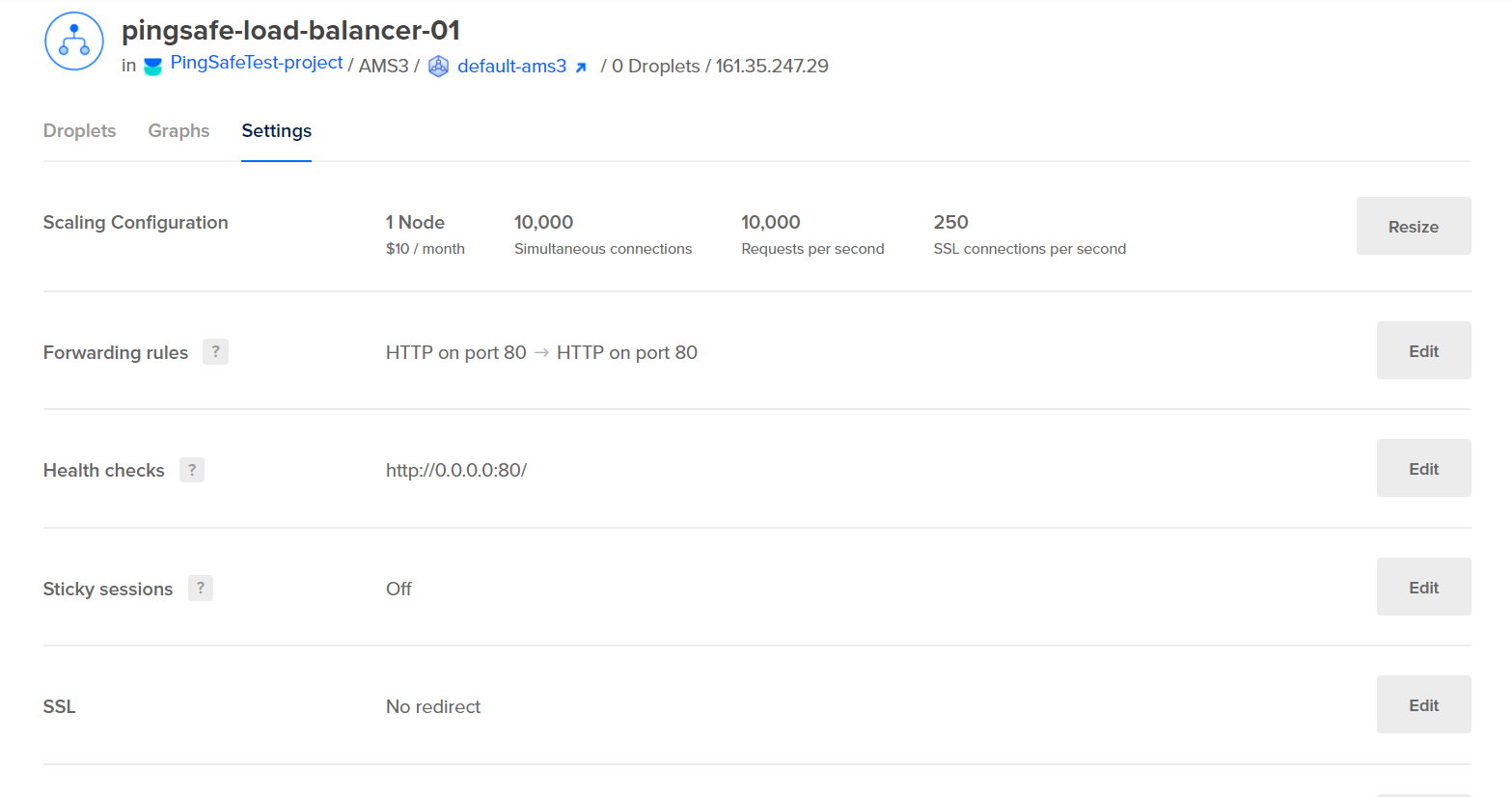
Task: Click the PingSafeTest project icon
Action: point(152,67)
